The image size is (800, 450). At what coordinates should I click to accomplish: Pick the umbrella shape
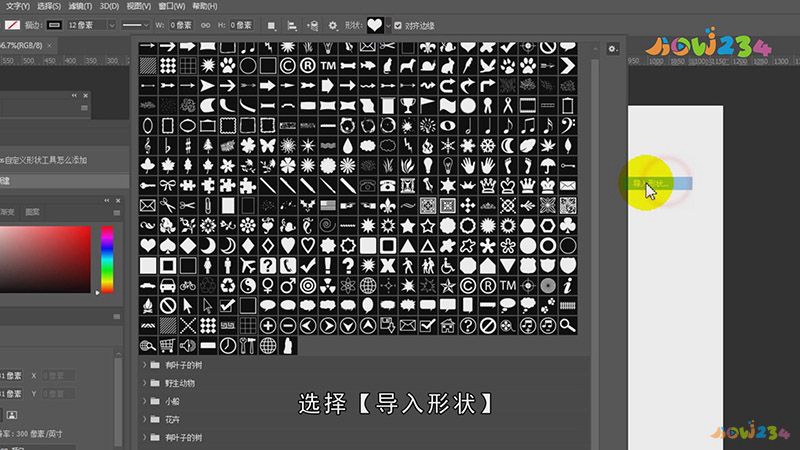click(547, 165)
